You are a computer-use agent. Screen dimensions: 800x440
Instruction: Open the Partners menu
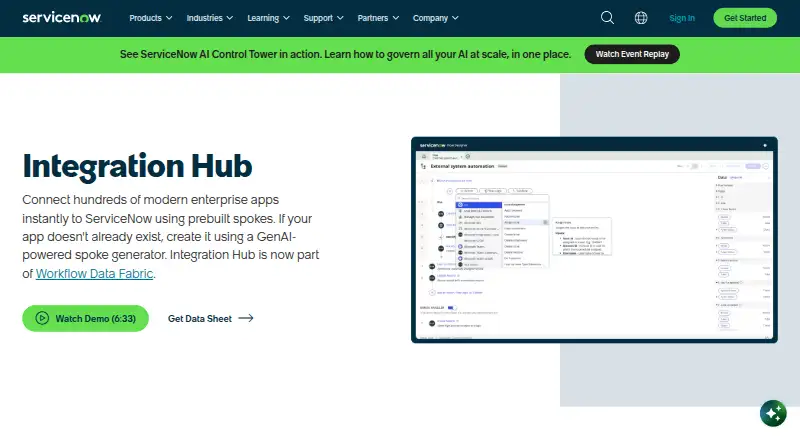coord(378,18)
